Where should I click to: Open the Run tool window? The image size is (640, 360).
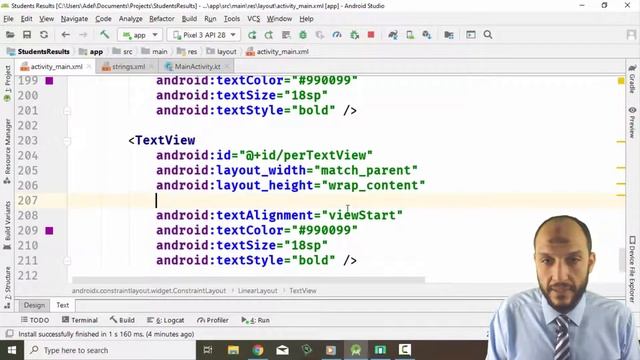pyautogui.click(x=256, y=320)
